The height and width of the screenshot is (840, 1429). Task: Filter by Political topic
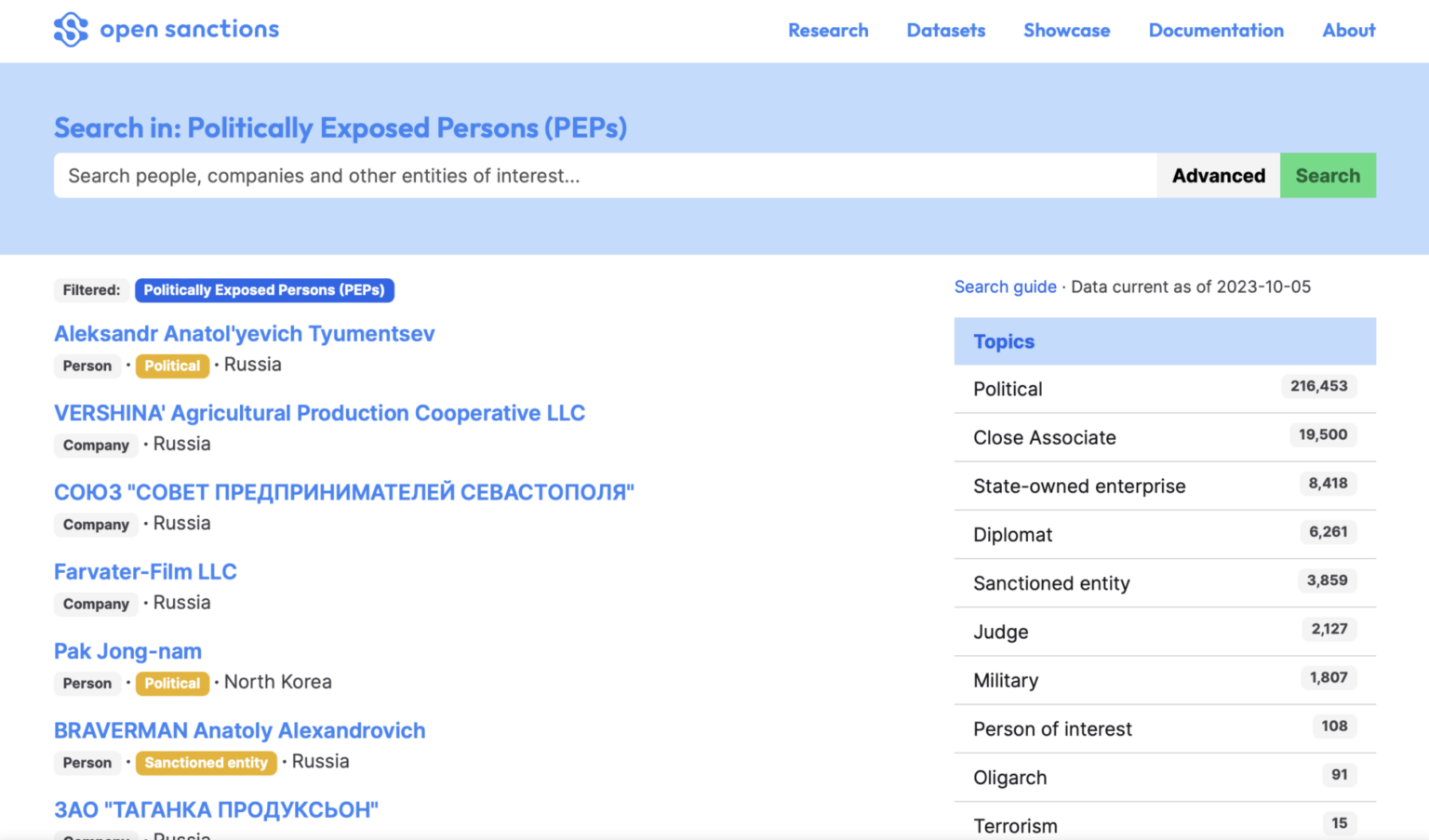click(x=1008, y=389)
